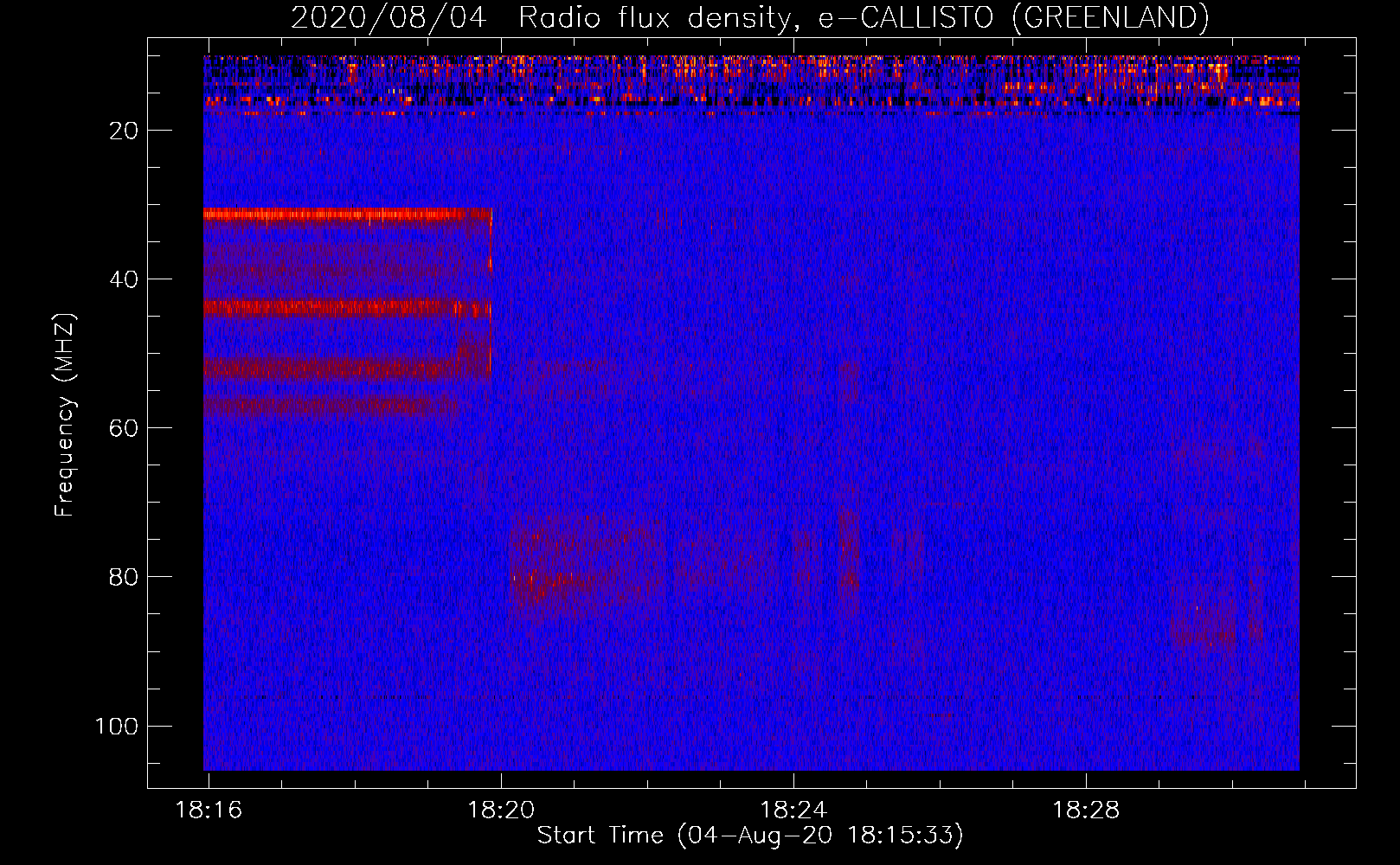Click the 40 MHz frequency tick label
This screenshot has width=1400, height=865.
pos(124,279)
